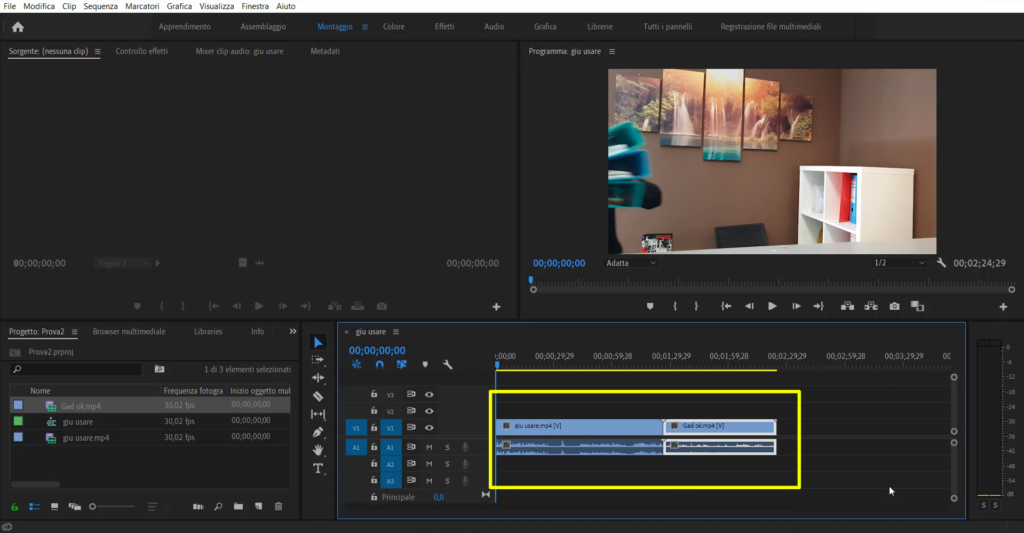Delete selected item with trash icon

278,506
